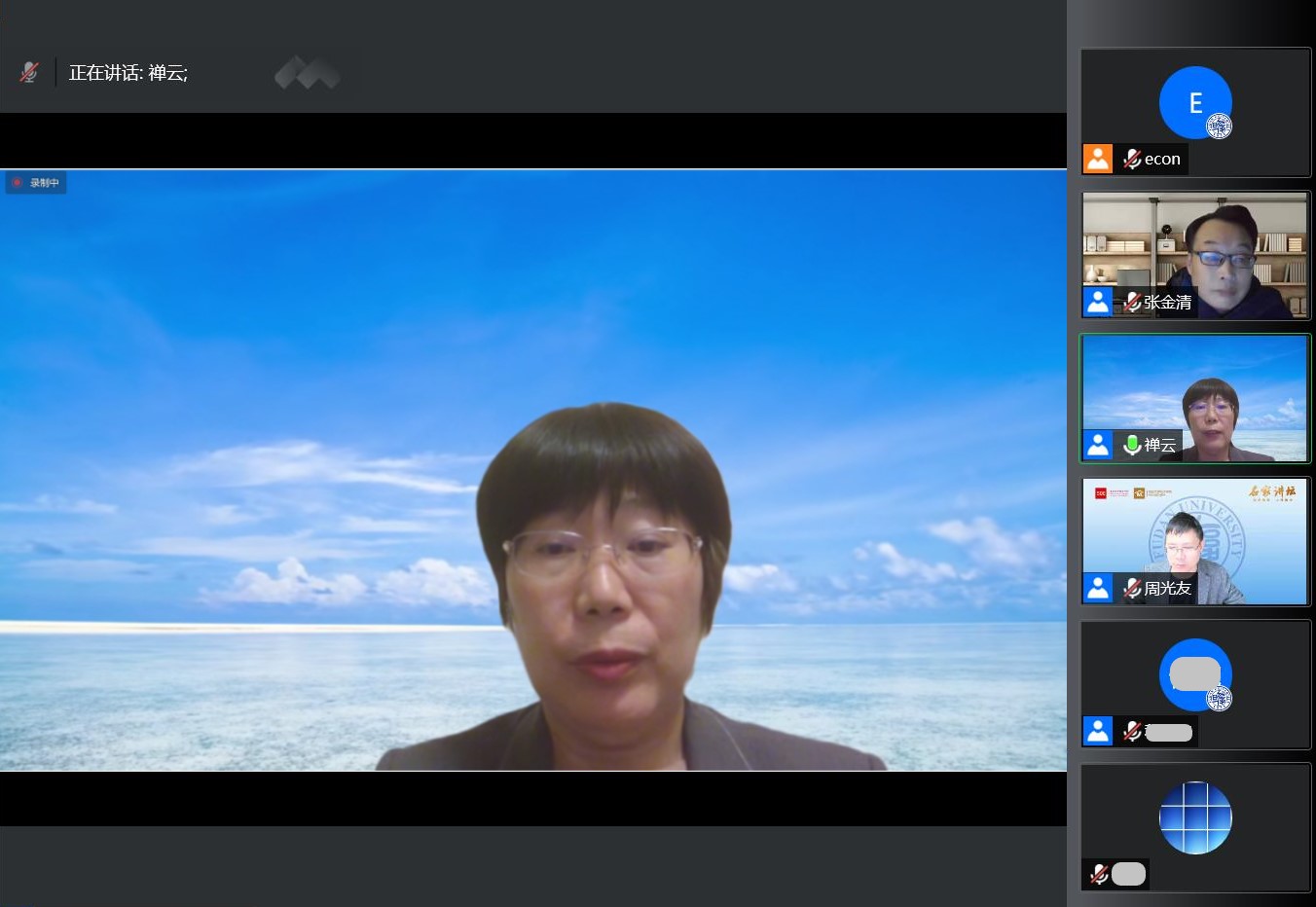Screen dimensions: 1316x907
Task: Click the 正在讲话: 禅云 speaking label
Action: pyautogui.click(x=128, y=73)
